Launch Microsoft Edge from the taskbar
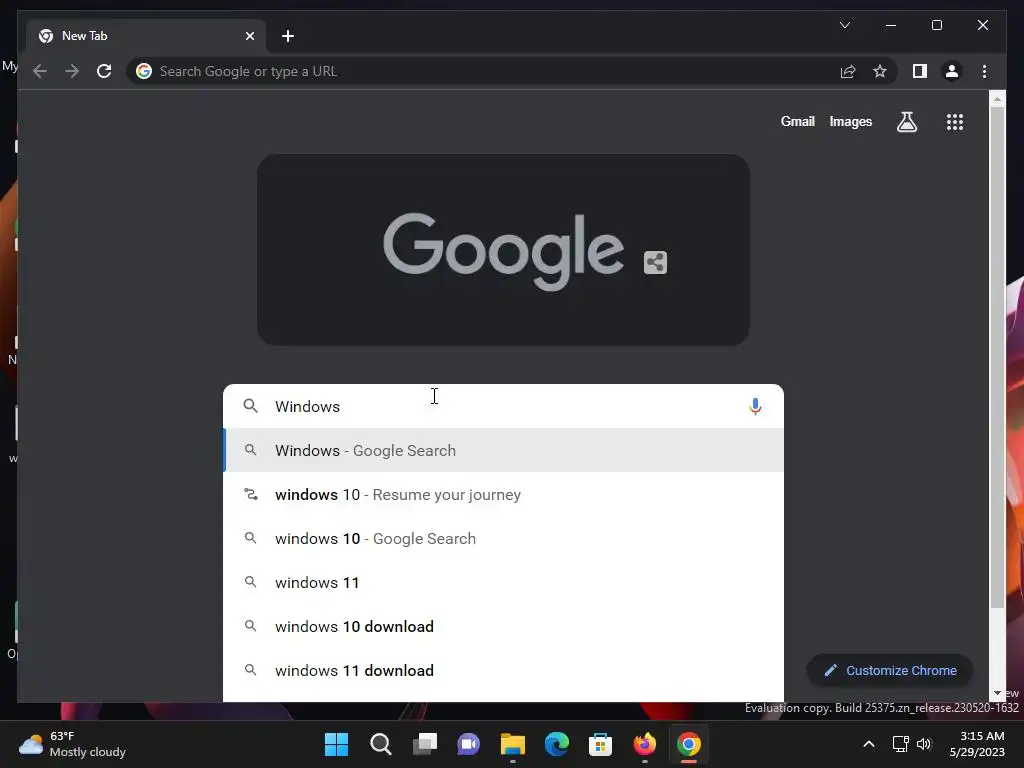 (556, 744)
